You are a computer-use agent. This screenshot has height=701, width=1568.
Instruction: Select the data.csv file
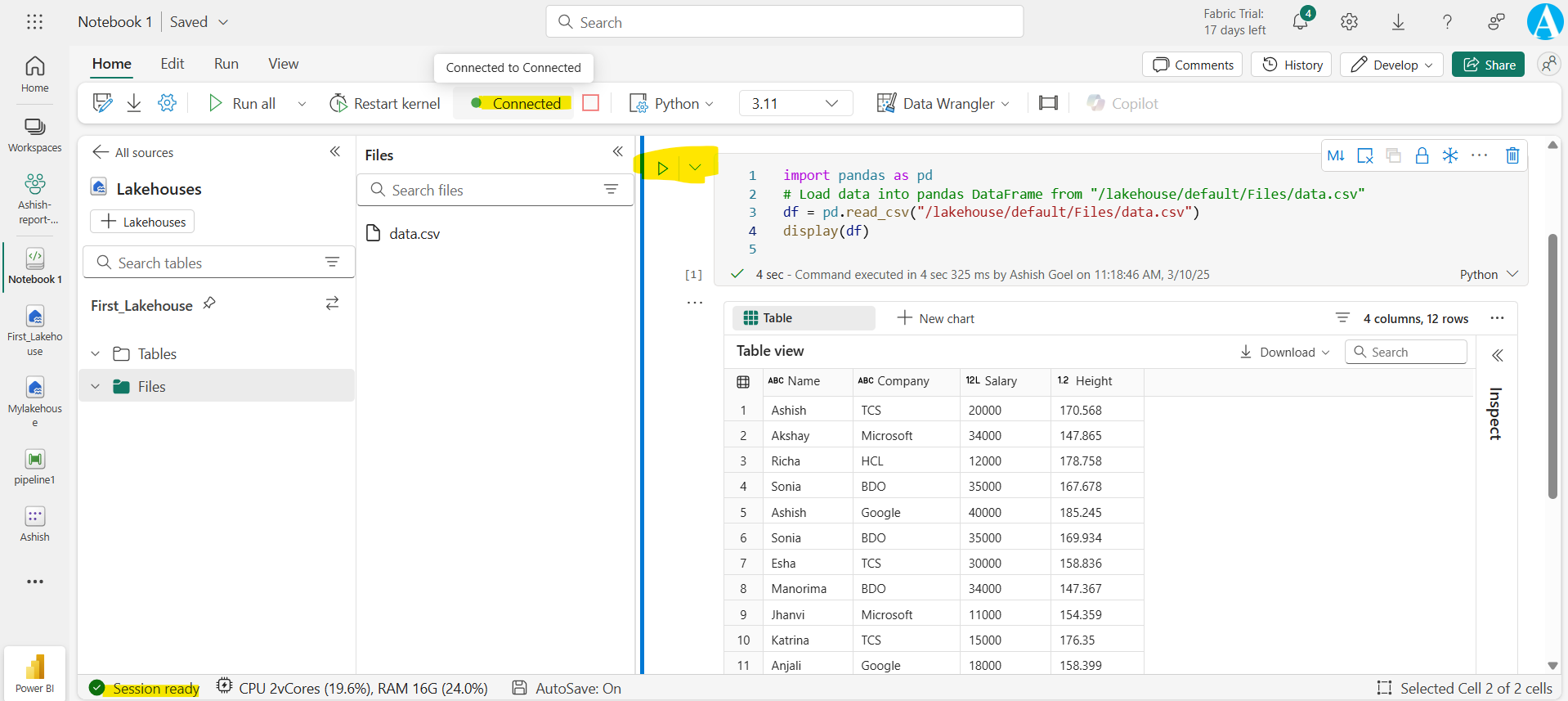tap(414, 234)
